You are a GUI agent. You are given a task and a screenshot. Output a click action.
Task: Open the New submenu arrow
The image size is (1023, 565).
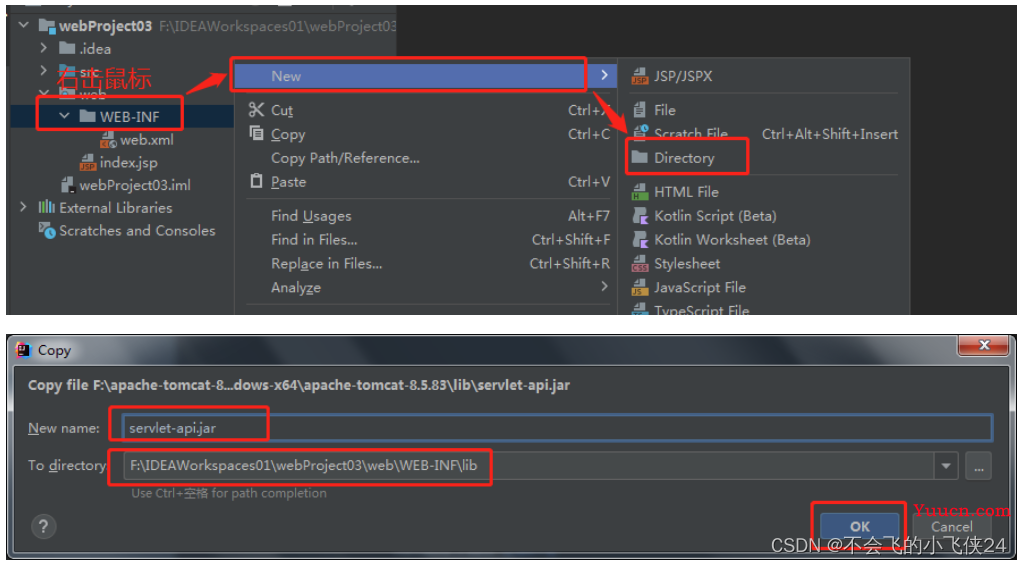[604, 76]
